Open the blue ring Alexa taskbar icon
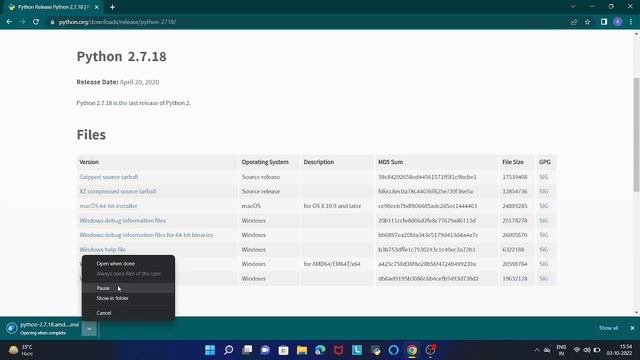 tap(393, 350)
